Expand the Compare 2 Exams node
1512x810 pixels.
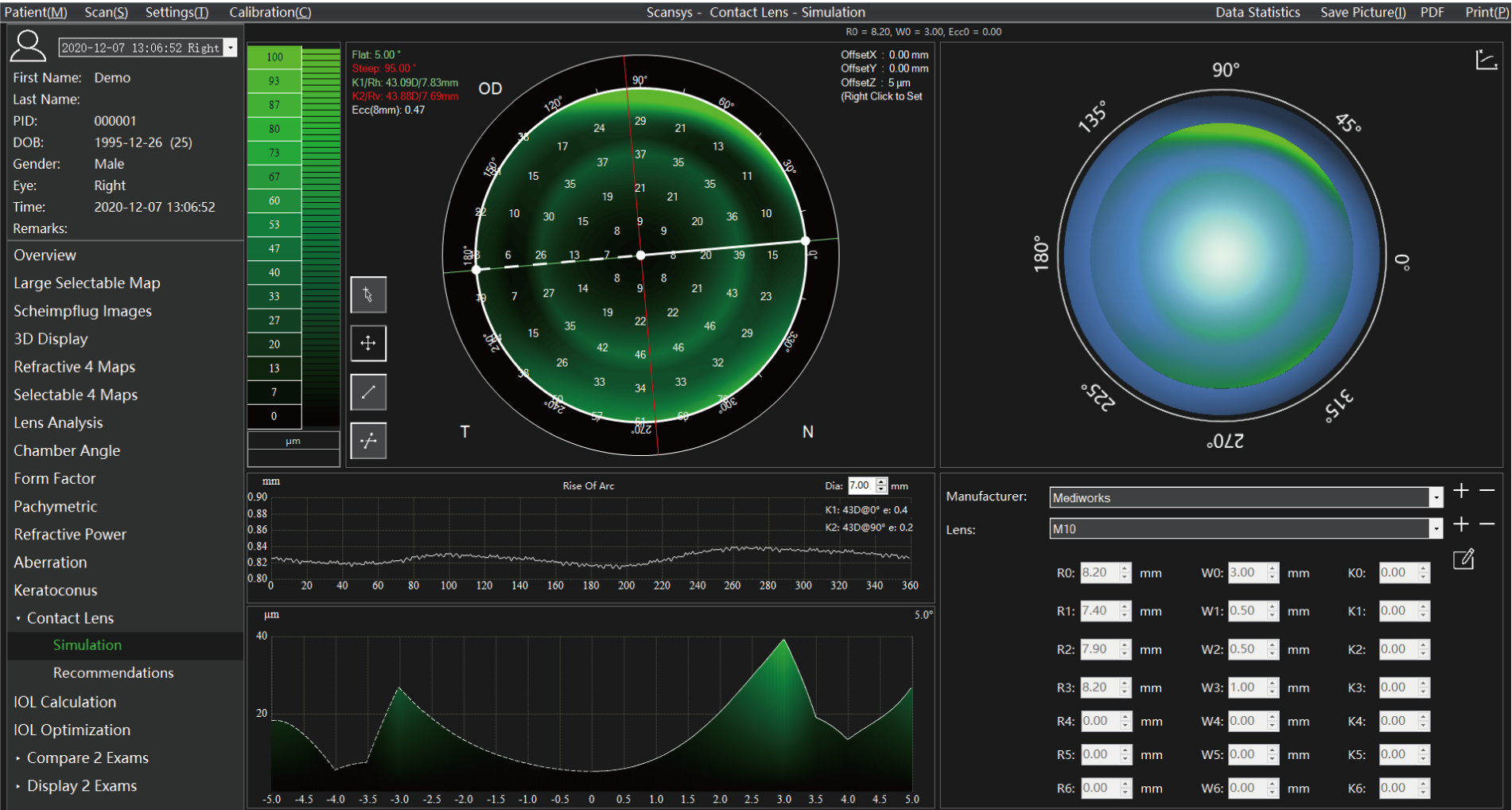click(18, 758)
